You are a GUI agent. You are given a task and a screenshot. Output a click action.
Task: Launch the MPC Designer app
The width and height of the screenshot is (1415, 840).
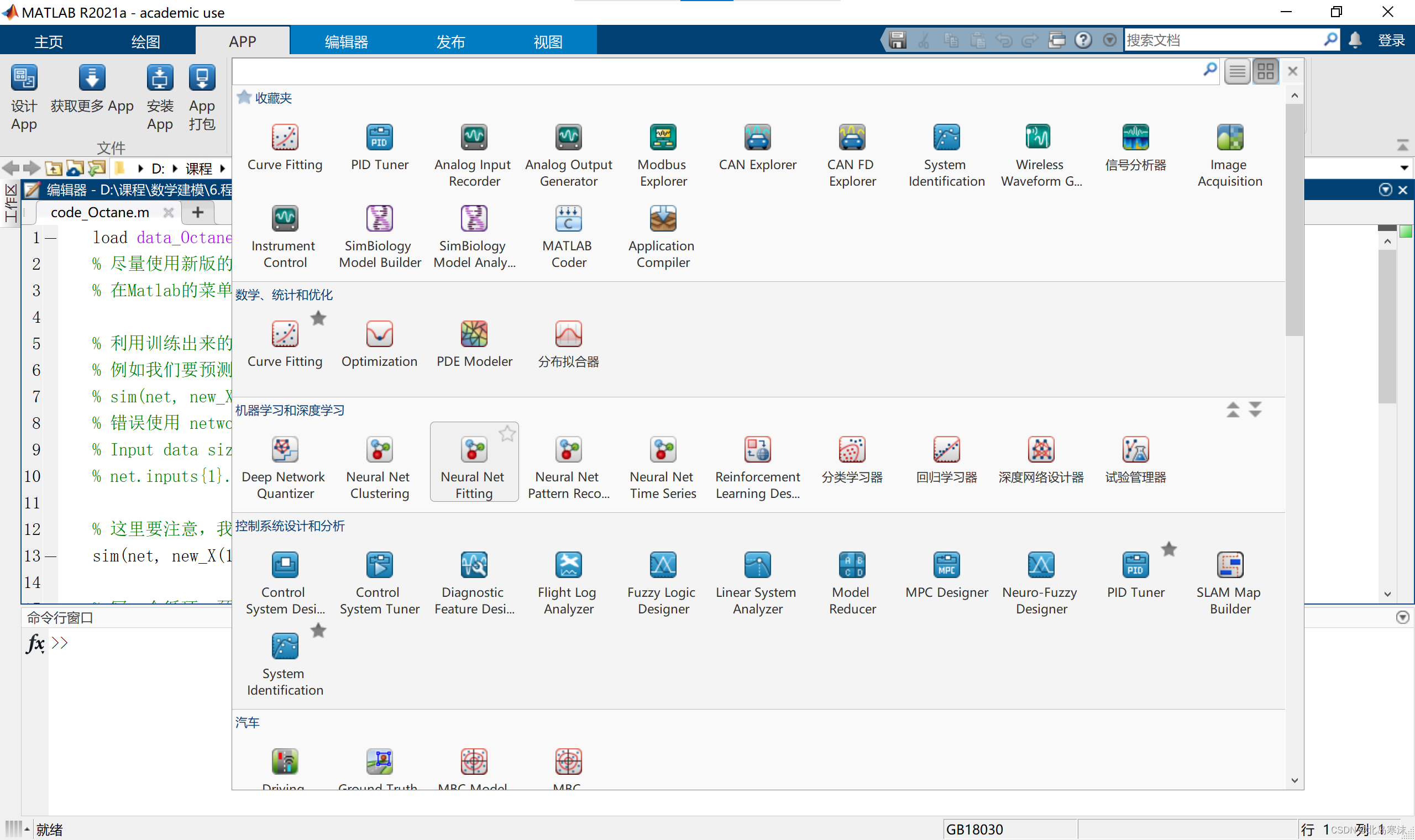[946, 566]
